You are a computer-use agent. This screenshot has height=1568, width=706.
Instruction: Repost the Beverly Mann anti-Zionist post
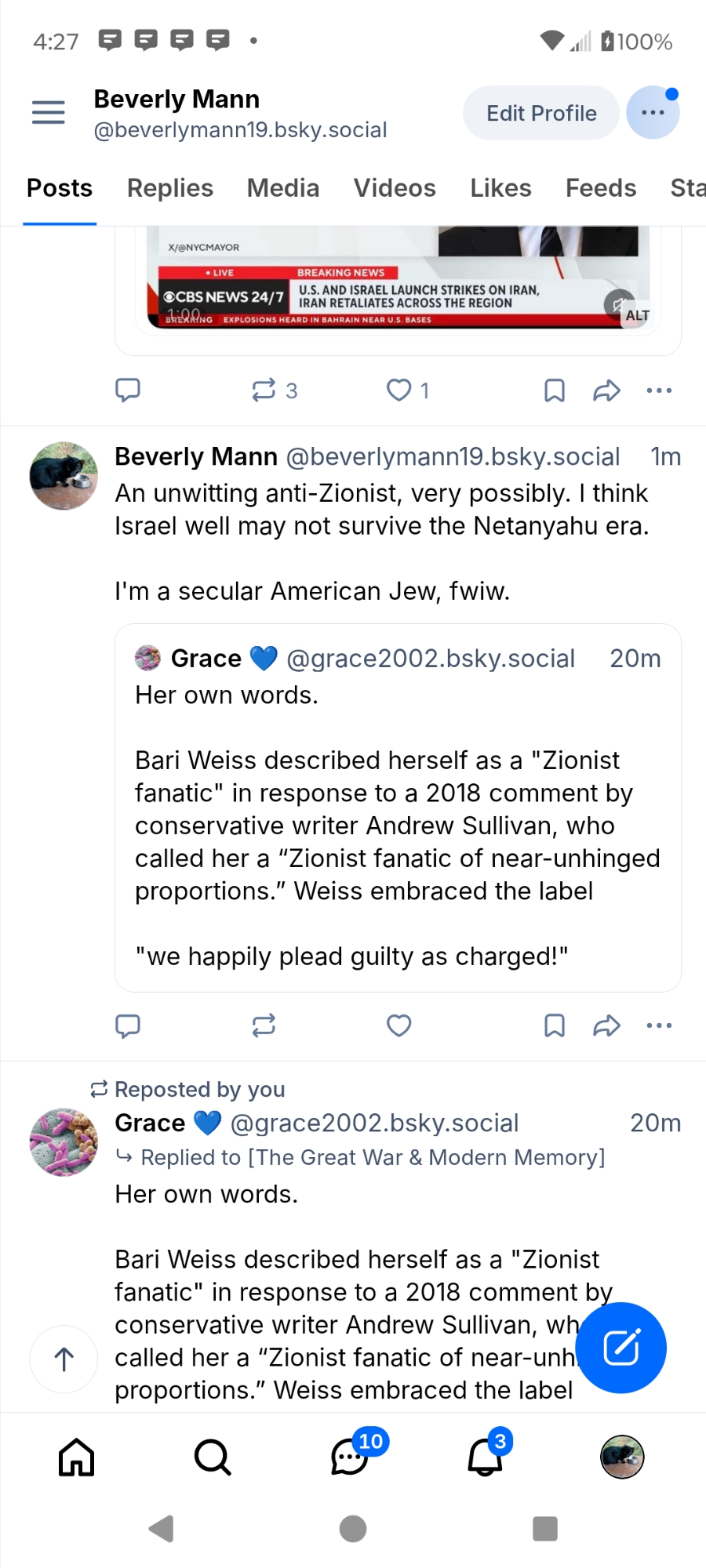pyautogui.click(x=264, y=1025)
